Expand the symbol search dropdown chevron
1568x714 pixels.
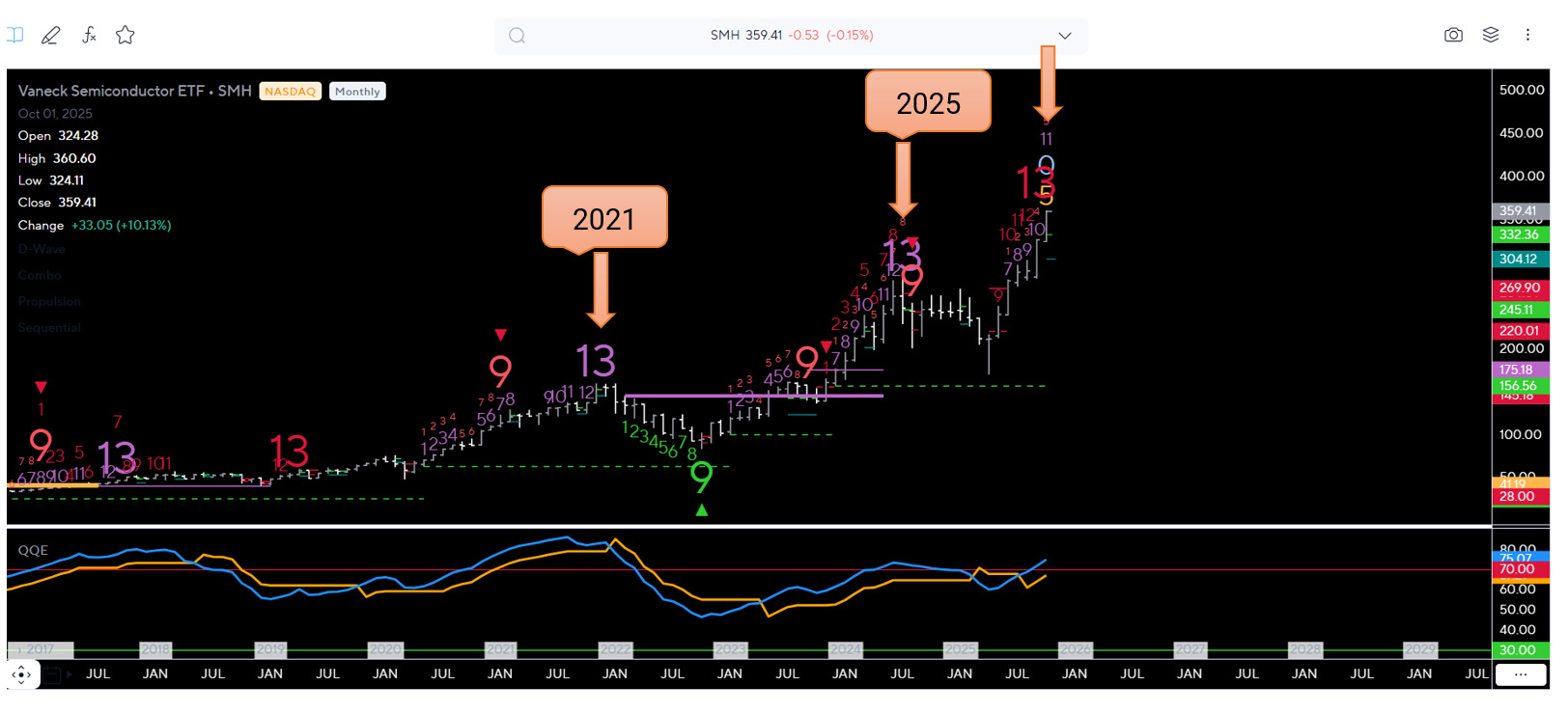pyautogui.click(x=1064, y=36)
